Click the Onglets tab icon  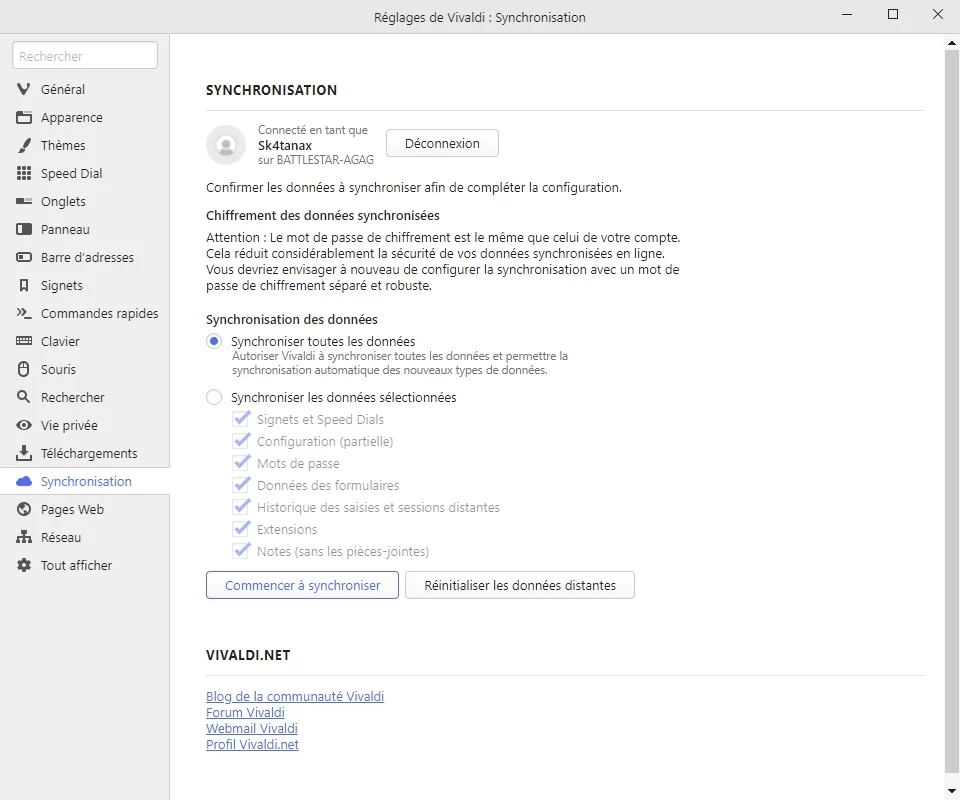[x=23, y=201]
